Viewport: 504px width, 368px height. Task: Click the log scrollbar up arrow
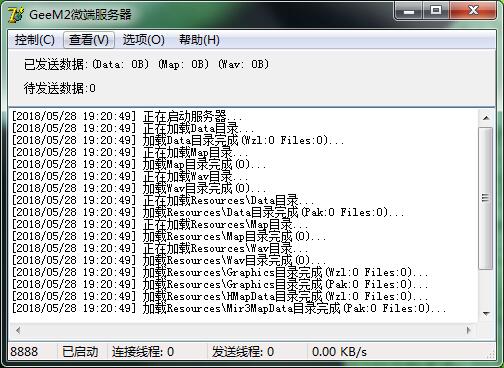click(x=486, y=118)
